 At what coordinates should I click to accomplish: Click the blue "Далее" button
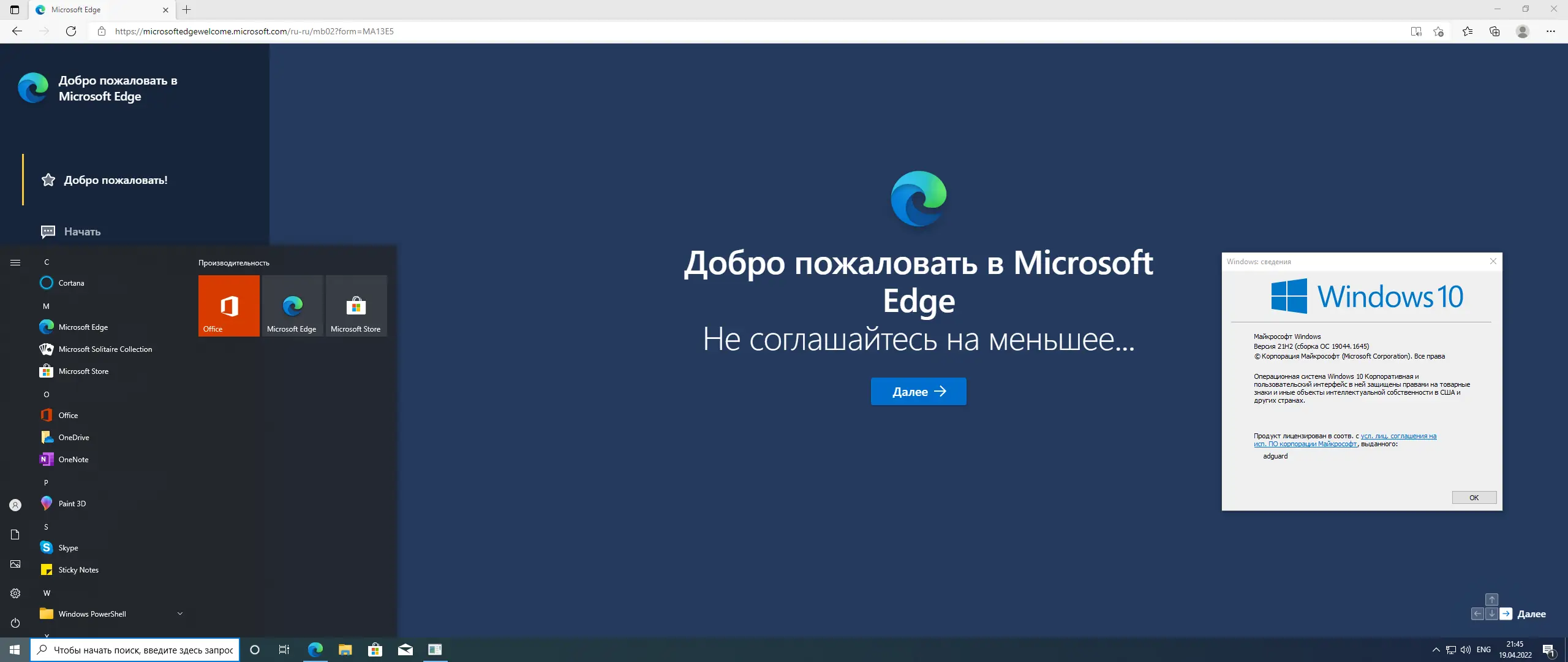point(918,391)
